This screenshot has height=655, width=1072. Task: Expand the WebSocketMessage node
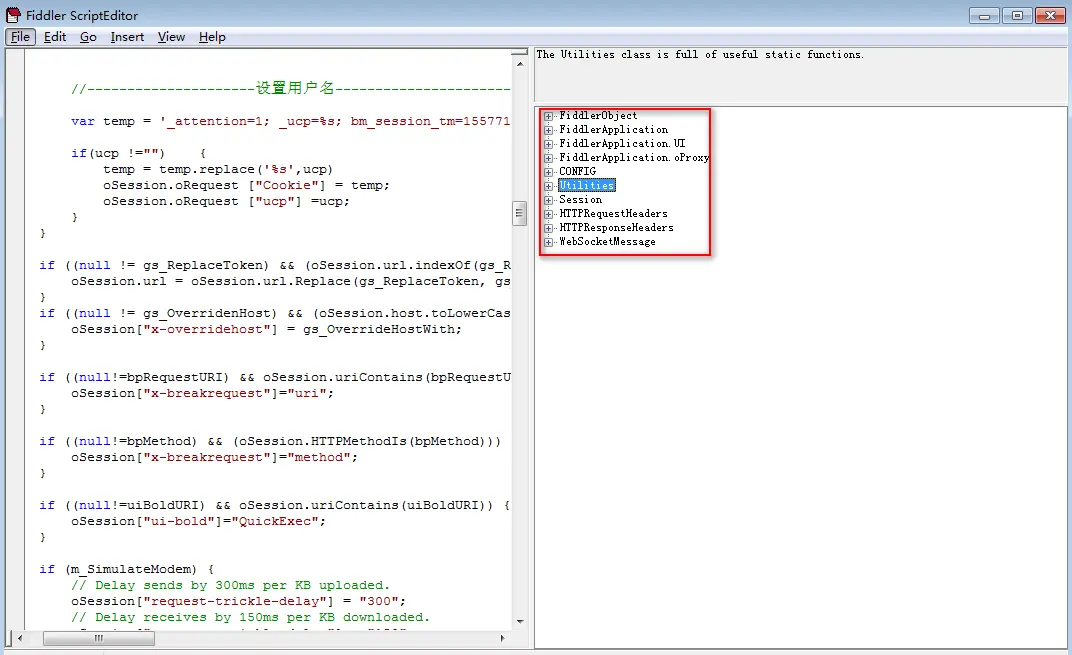coord(548,242)
